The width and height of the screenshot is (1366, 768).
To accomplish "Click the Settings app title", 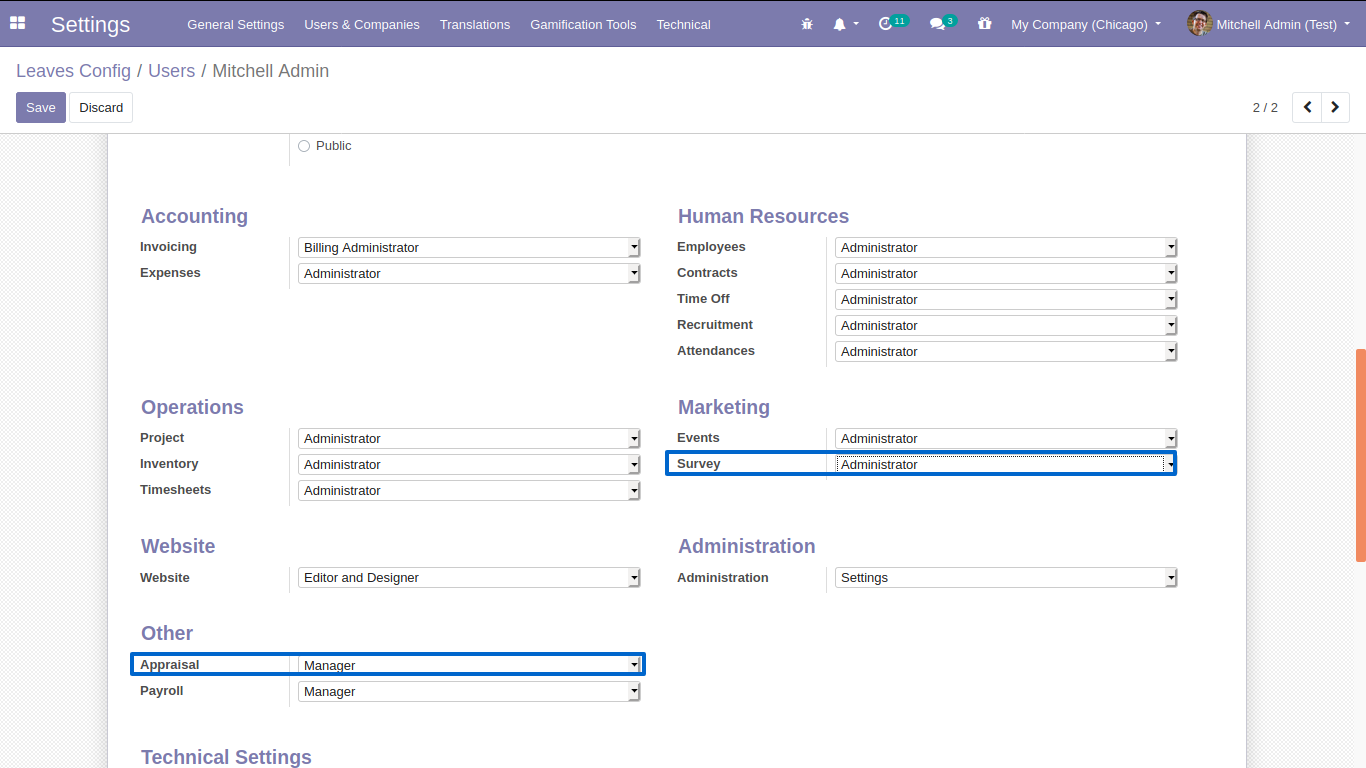I will point(90,24).
